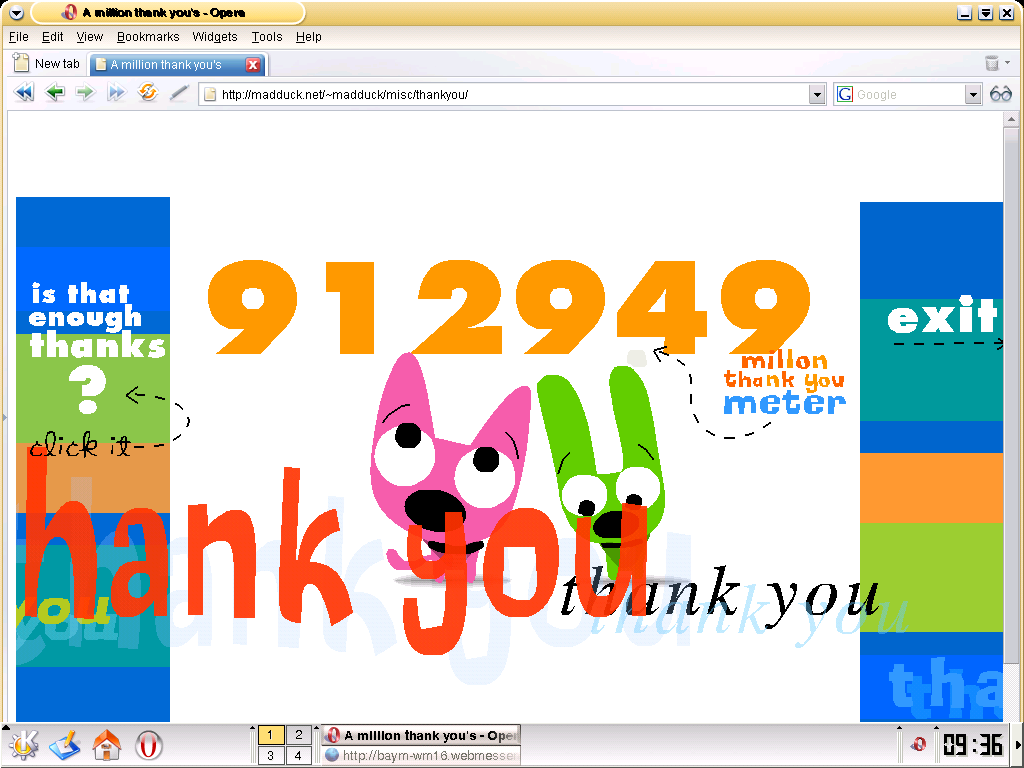Click the Google search engine icon

click(845, 94)
